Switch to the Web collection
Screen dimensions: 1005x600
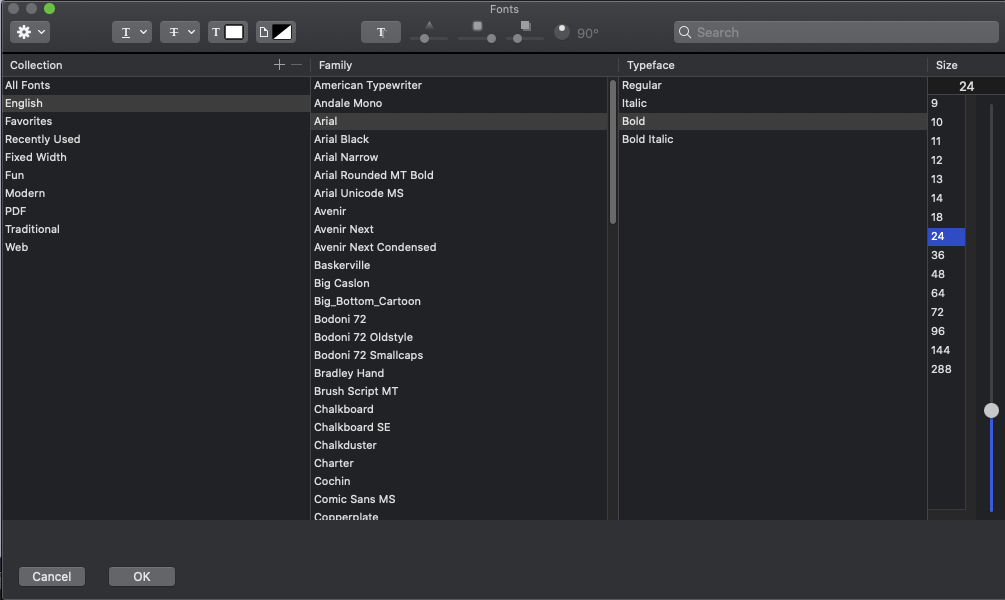point(16,247)
